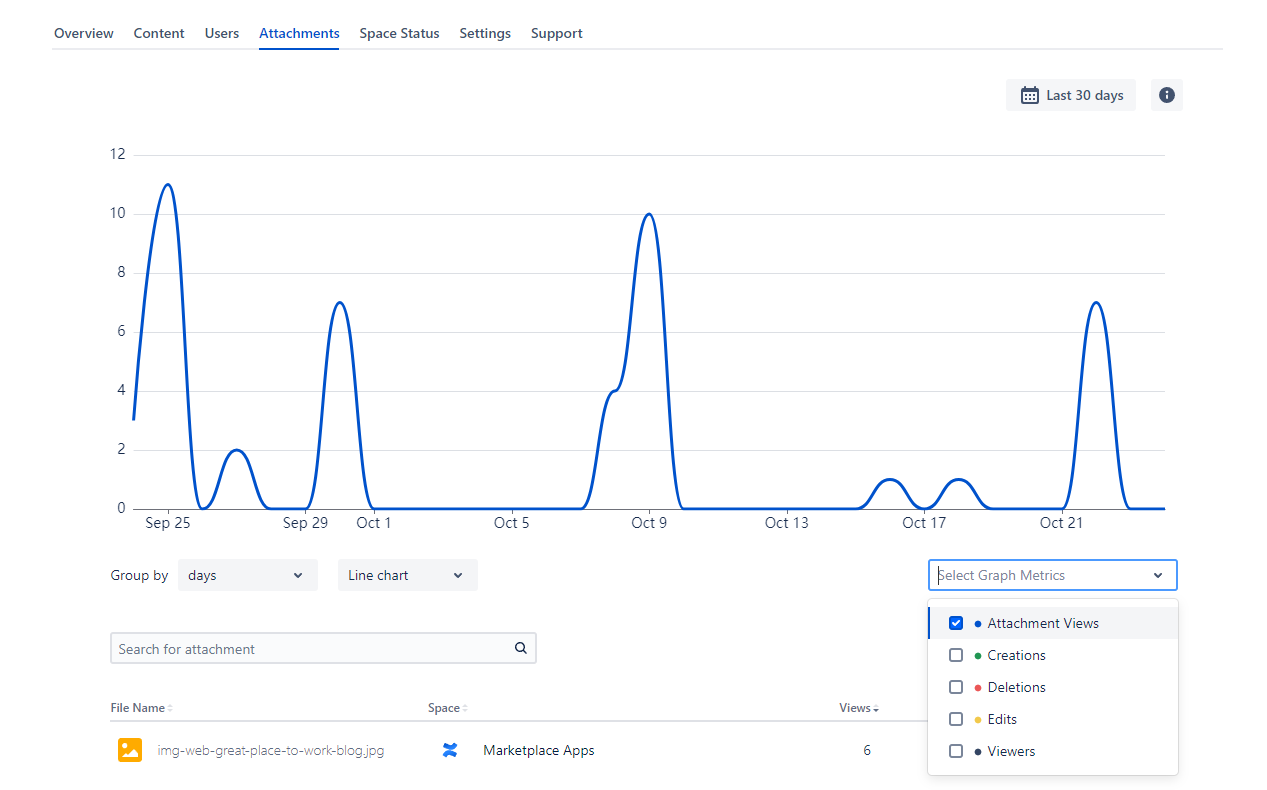Screen dimensions: 1267x790
Task: Uncheck the Attachment Views checkbox
Action: coord(956,623)
